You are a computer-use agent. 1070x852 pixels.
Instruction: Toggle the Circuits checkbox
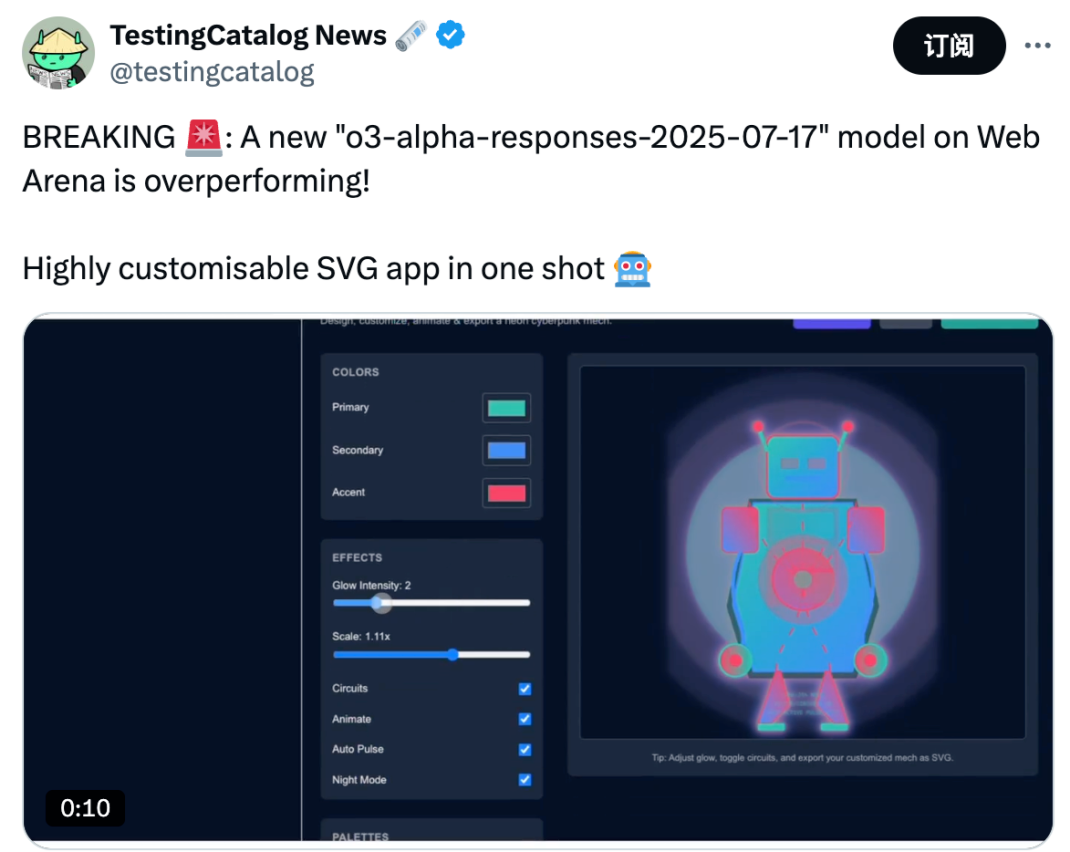coord(525,689)
